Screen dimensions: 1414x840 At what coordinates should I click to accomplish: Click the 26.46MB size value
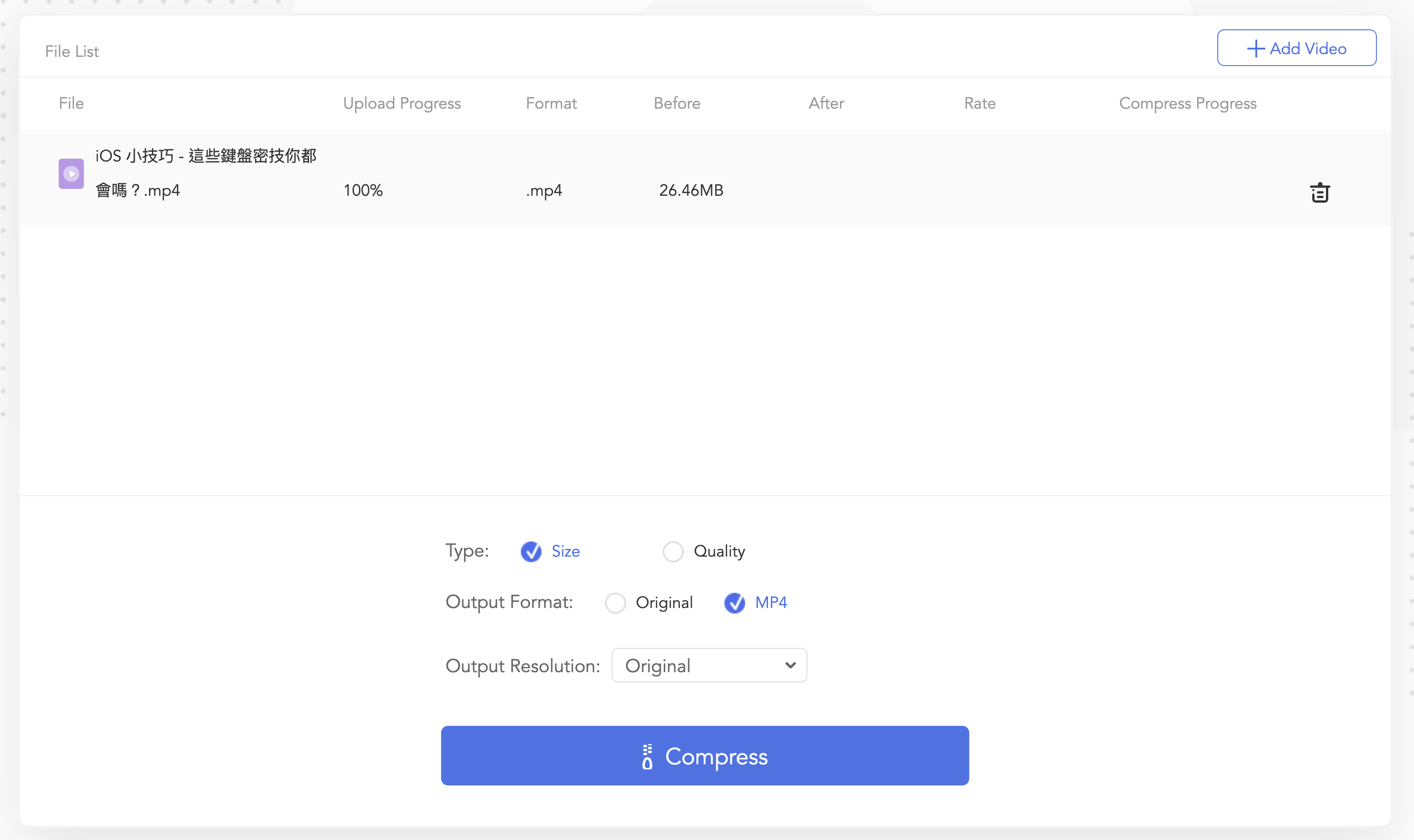(x=691, y=190)
